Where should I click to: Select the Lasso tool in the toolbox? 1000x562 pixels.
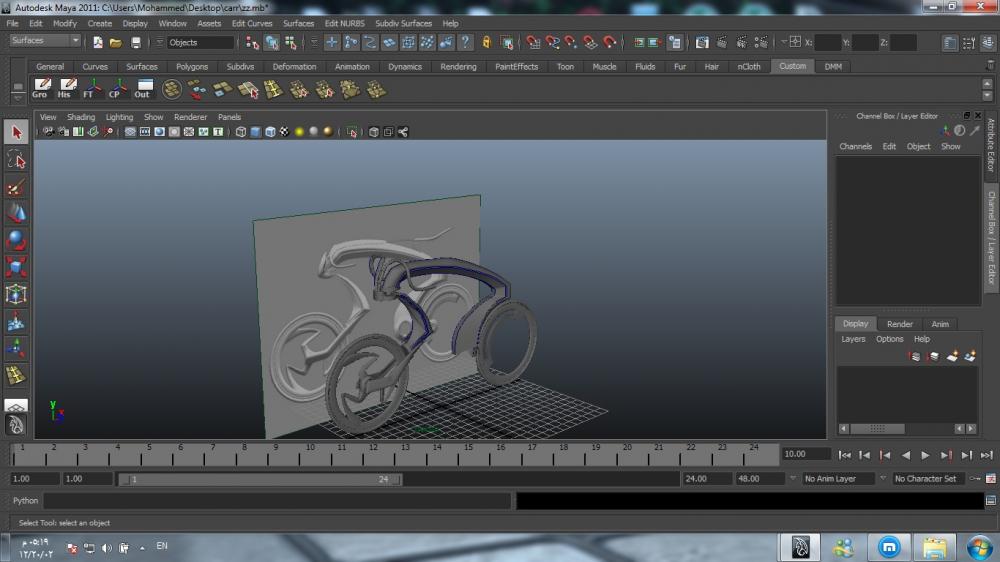coord(16,160)
